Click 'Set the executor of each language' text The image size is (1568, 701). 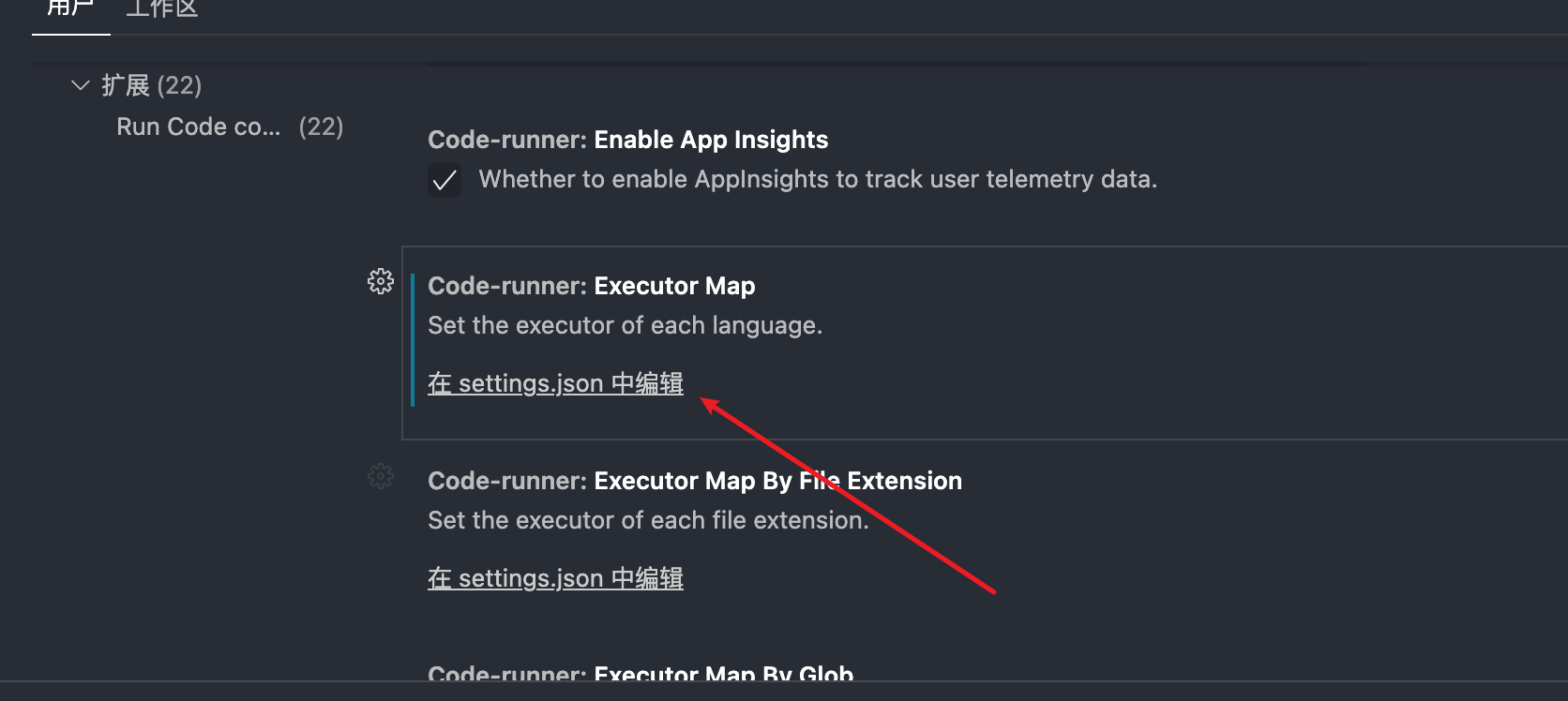pos(625,325)
